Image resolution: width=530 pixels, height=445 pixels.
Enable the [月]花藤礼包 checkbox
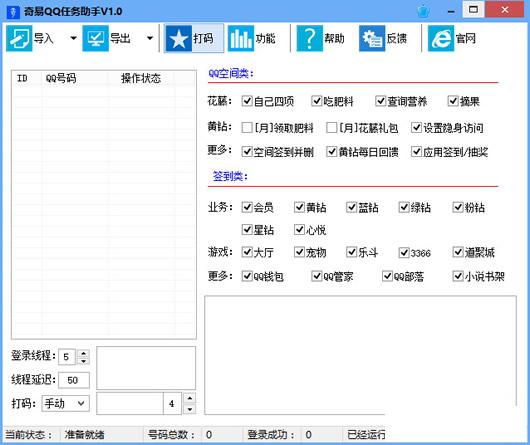pyautogui.click(x=332, y=128)
